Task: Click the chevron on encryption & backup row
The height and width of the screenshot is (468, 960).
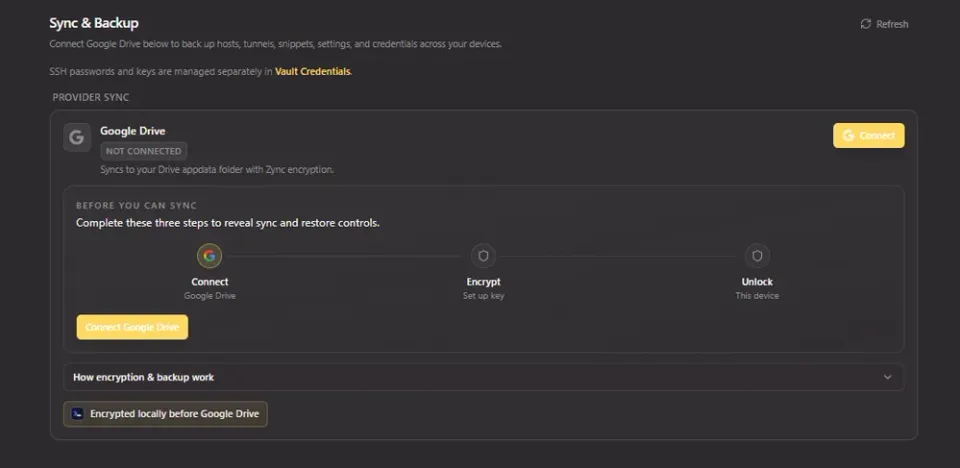Action: [887, 377]
